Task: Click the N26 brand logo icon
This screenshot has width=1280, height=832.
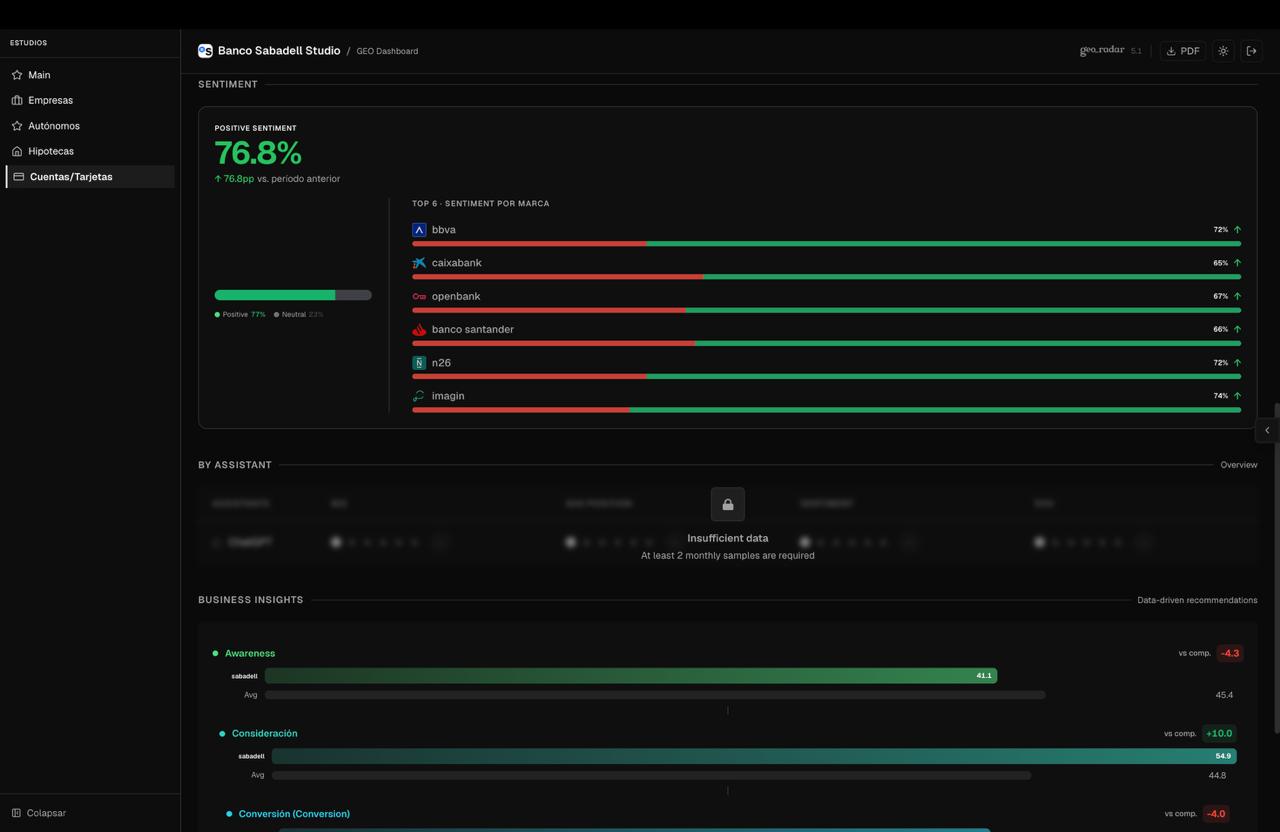Action: [419, 363]
